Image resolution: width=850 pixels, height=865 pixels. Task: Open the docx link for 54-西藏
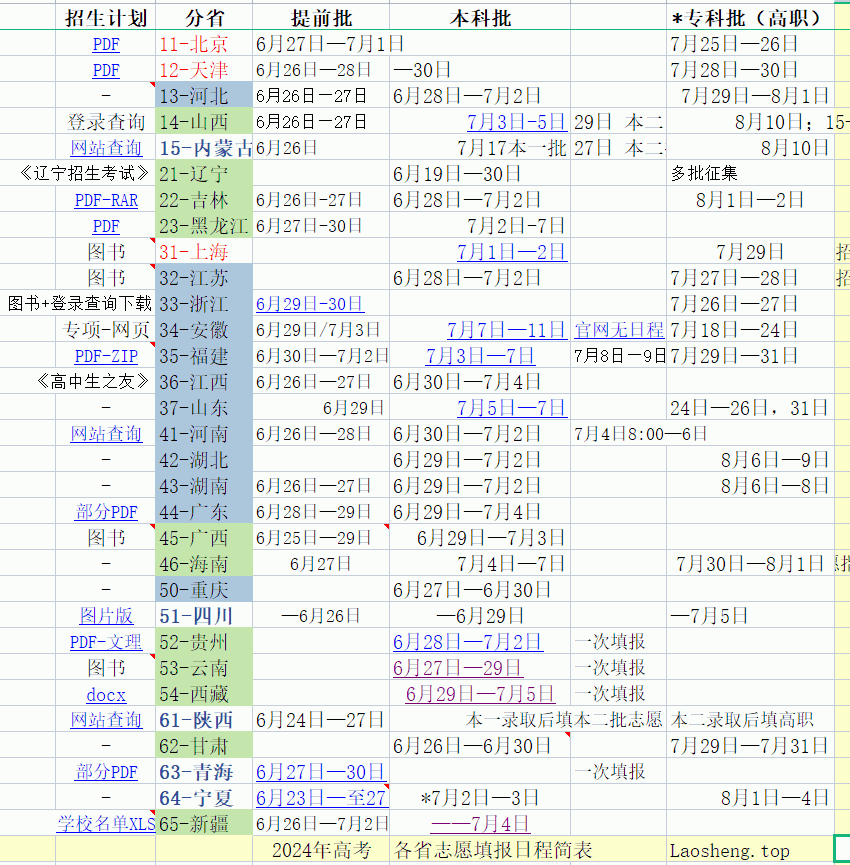106,695
